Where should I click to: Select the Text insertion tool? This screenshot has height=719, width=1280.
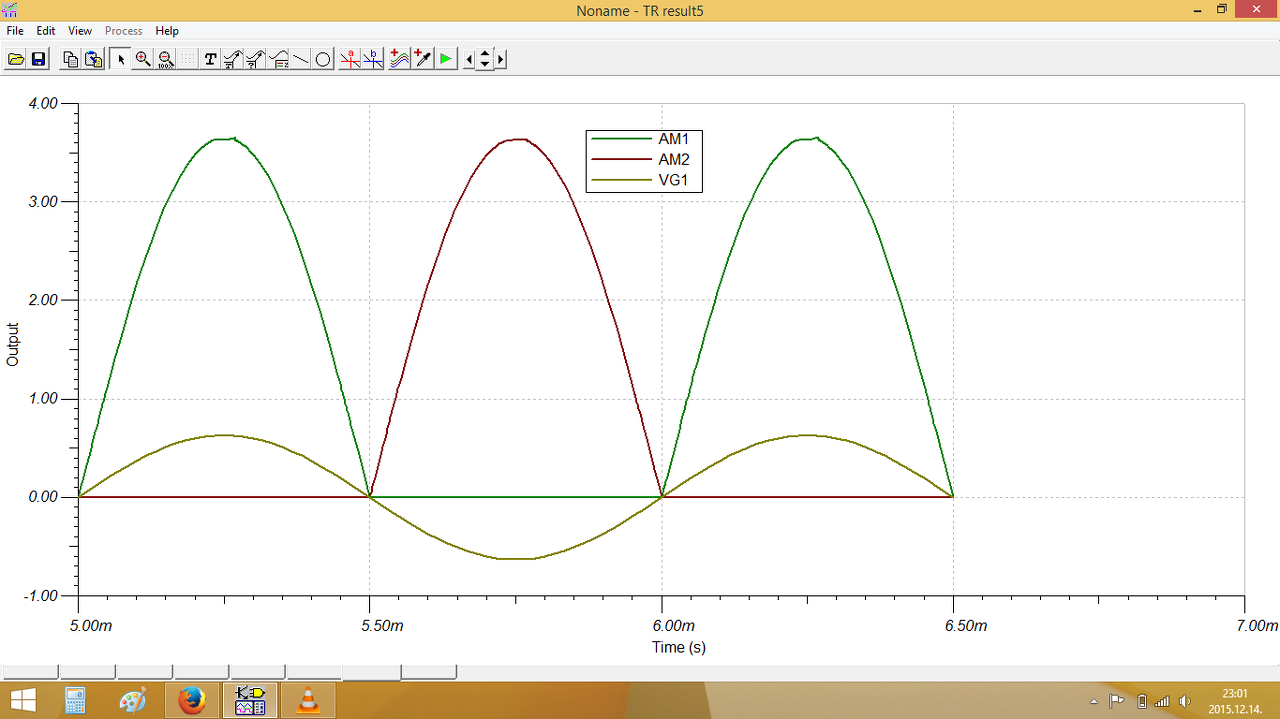[x=210, y=59]
